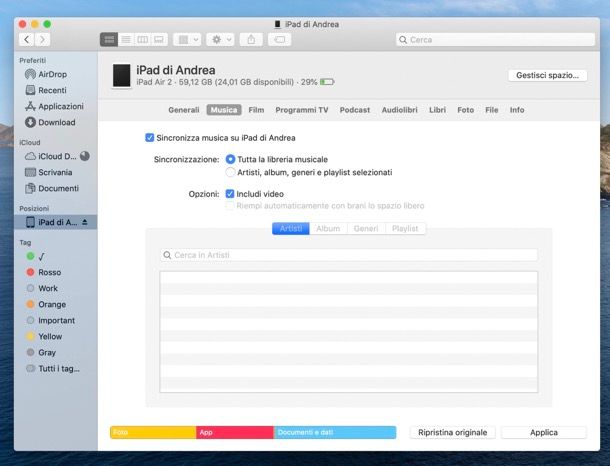
Task: Click the Share toolbar icon
Action: coord(251,39)
